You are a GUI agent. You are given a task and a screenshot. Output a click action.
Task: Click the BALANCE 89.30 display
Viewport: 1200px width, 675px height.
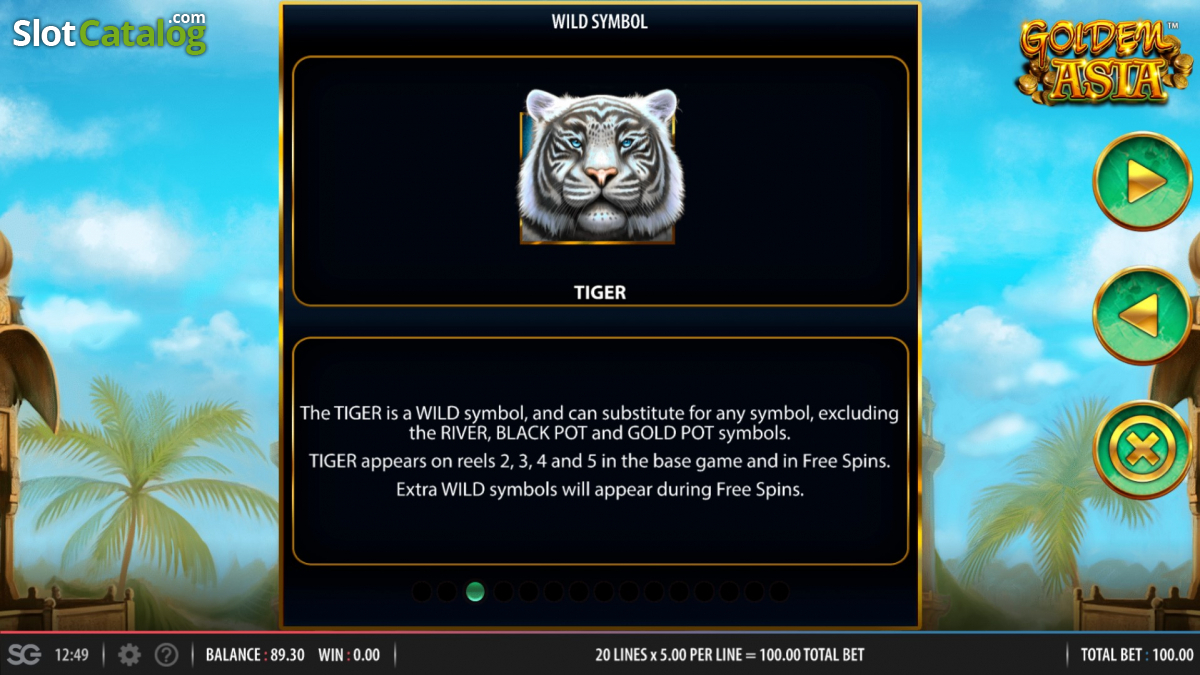pyautogui.click(x=255, y=655)
